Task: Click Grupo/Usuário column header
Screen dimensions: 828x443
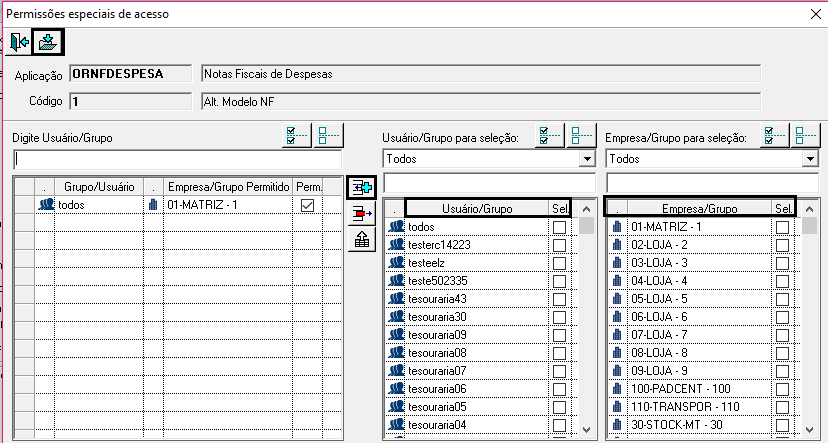Action: [x=99, y=187]
